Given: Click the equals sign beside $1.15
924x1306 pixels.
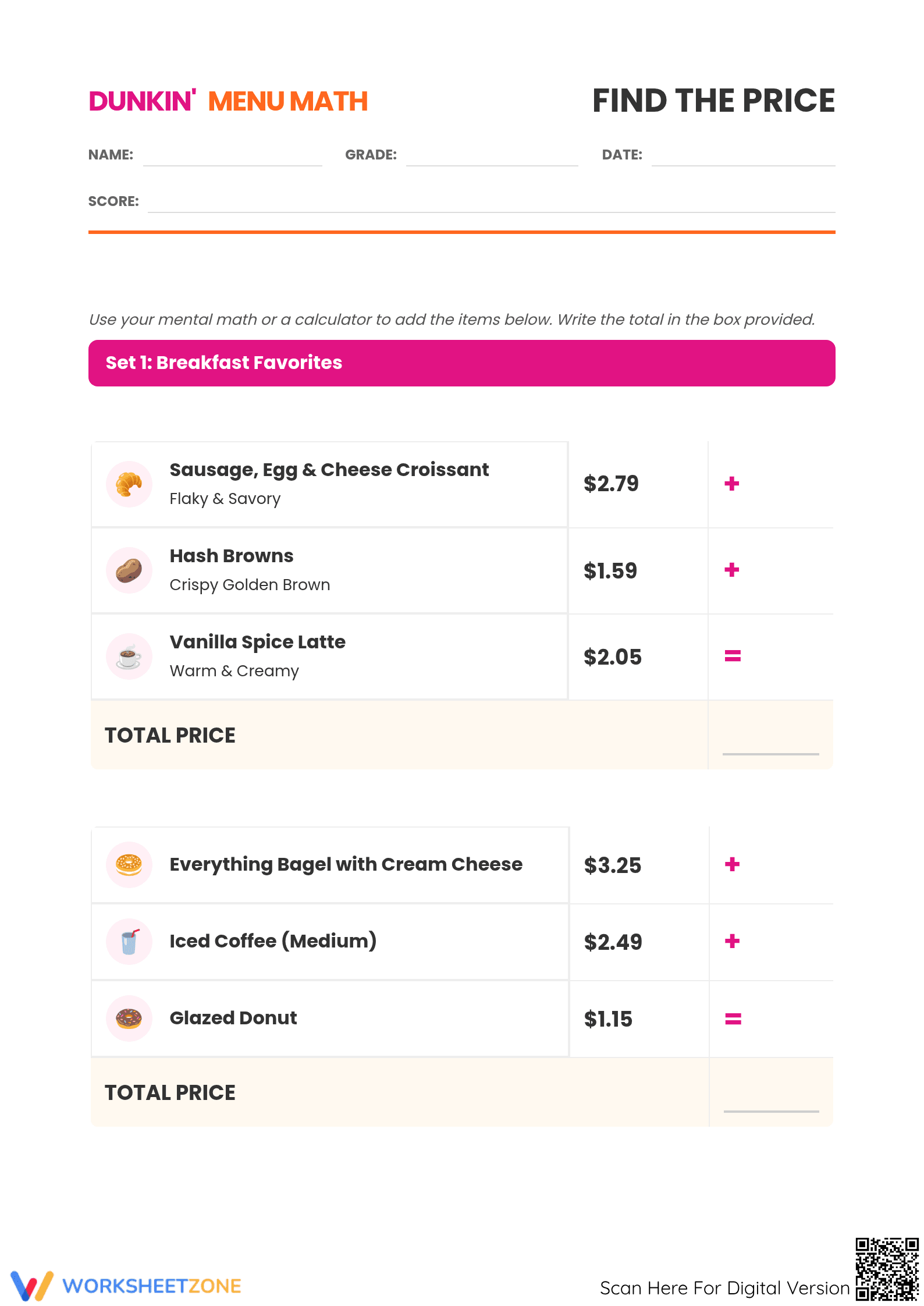Looking at the screenshot, I should 733,1019.
